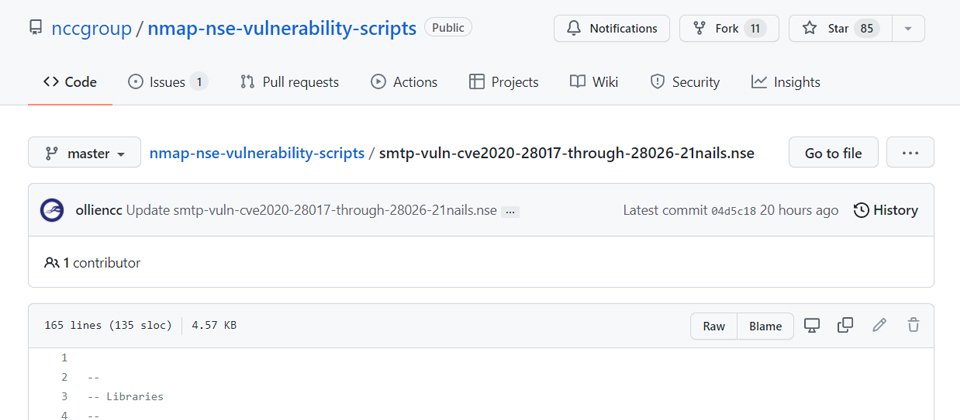This screenshot has width=960, height=420.
Task: Click nmap-nse-vulnerability-scripts in the breadcrumb path
Action: point(257,152)
